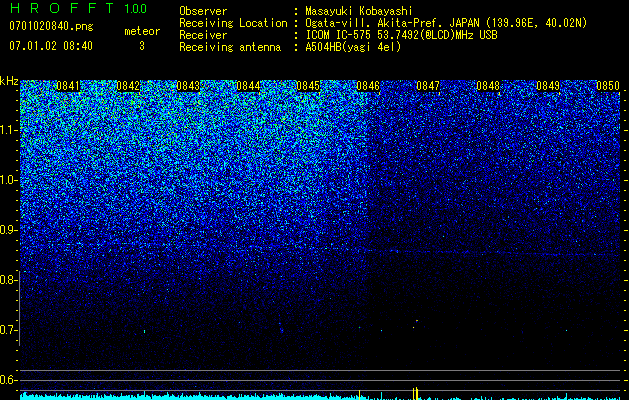Image resolution: width=629 pixels, height=400 pixels.
Task: Select the Ogata-vill. Akita-Pref. JAPAN location text
Action: click(446, 23)
